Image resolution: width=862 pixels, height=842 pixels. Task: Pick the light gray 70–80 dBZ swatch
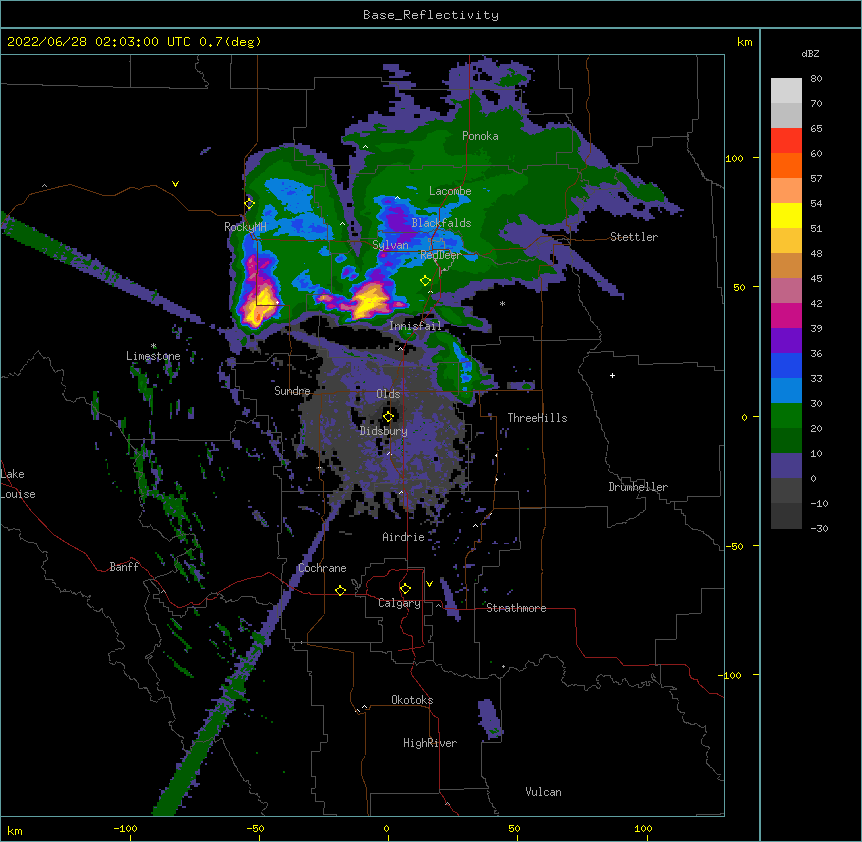pyautogui.click(x=786, y=91)
